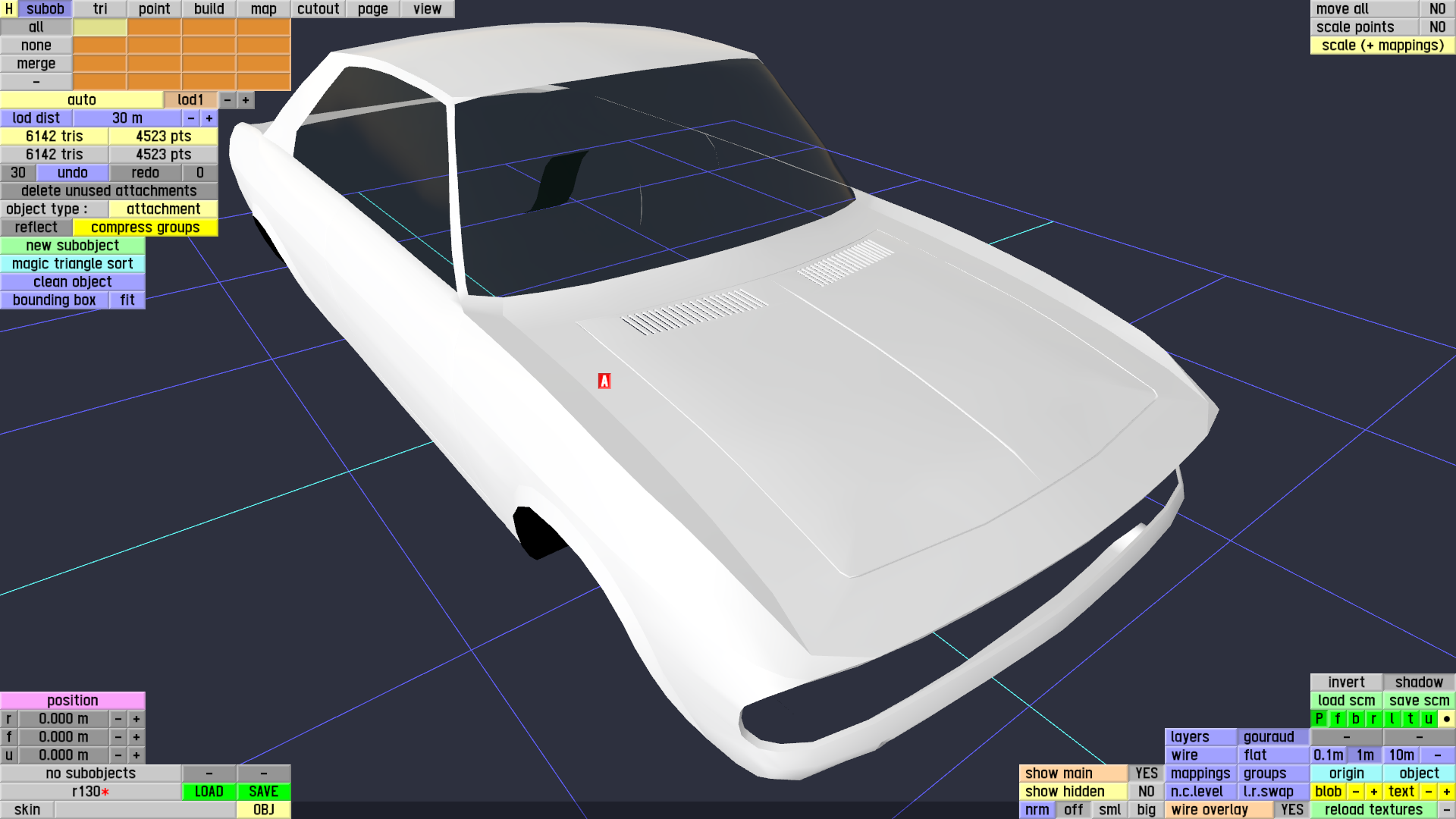1456x819 pixels.
Task: Click the black dot view button
Action: (x=1446, y=719)
